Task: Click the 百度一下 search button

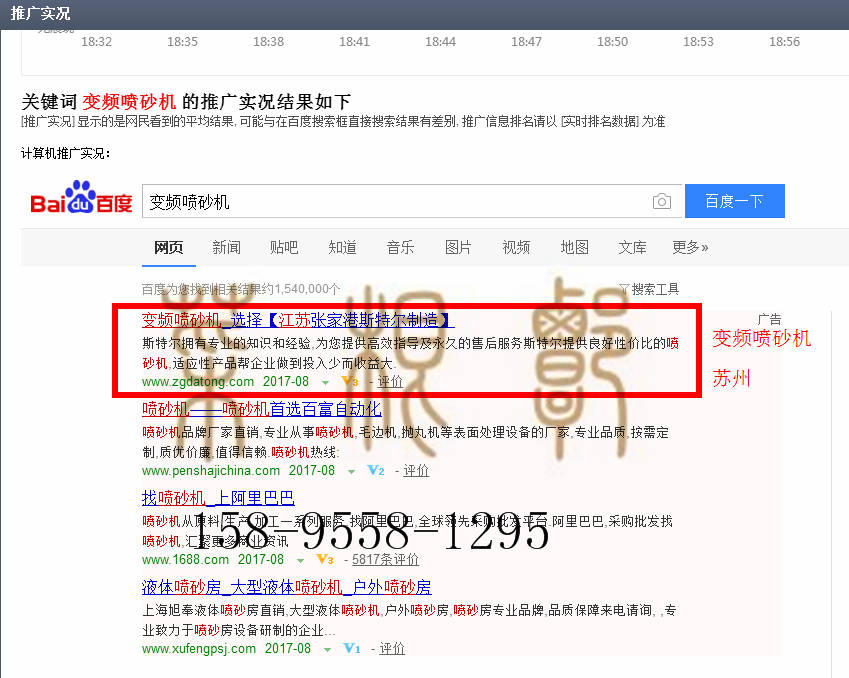Action: point(735,201)
